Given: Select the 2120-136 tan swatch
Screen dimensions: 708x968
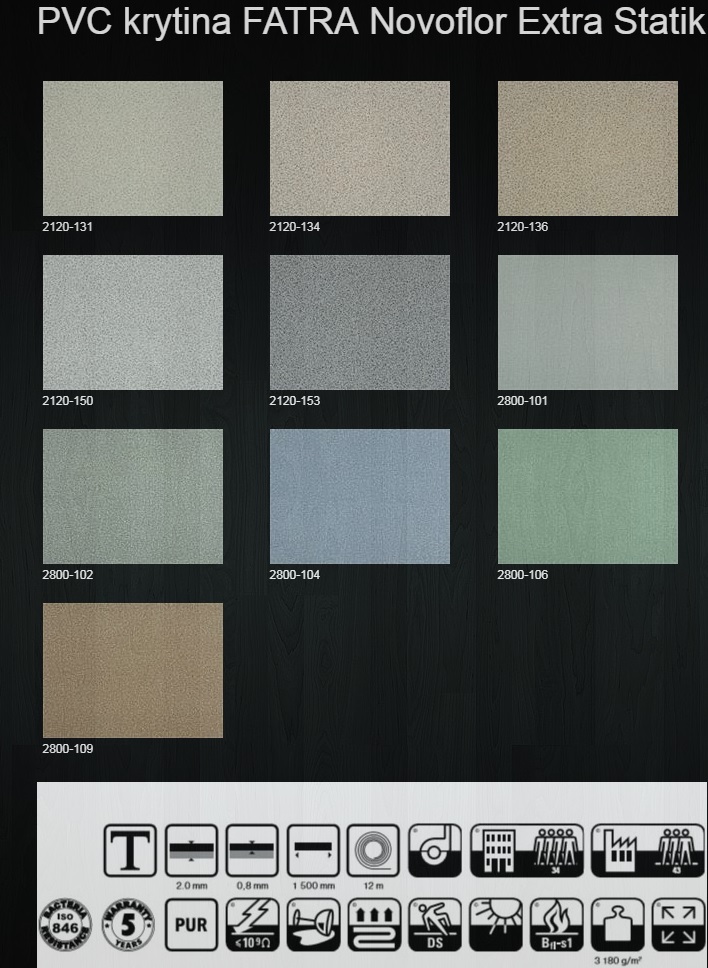Looking at the screenshot, I should (588, 148).
